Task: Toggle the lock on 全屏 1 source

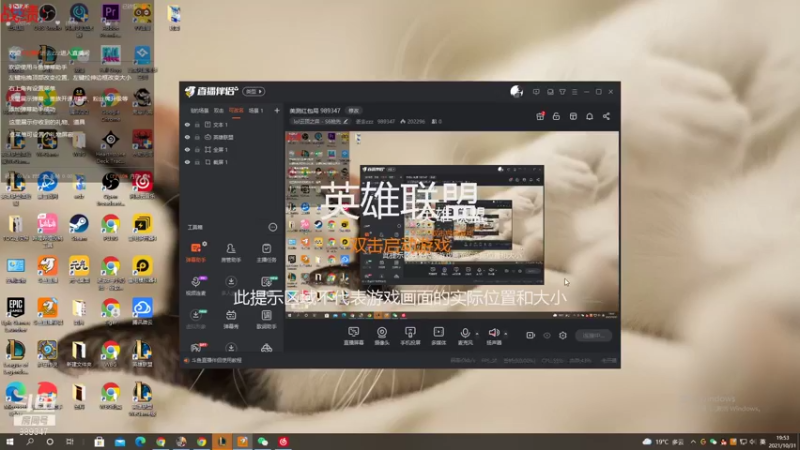Action: 197,149
